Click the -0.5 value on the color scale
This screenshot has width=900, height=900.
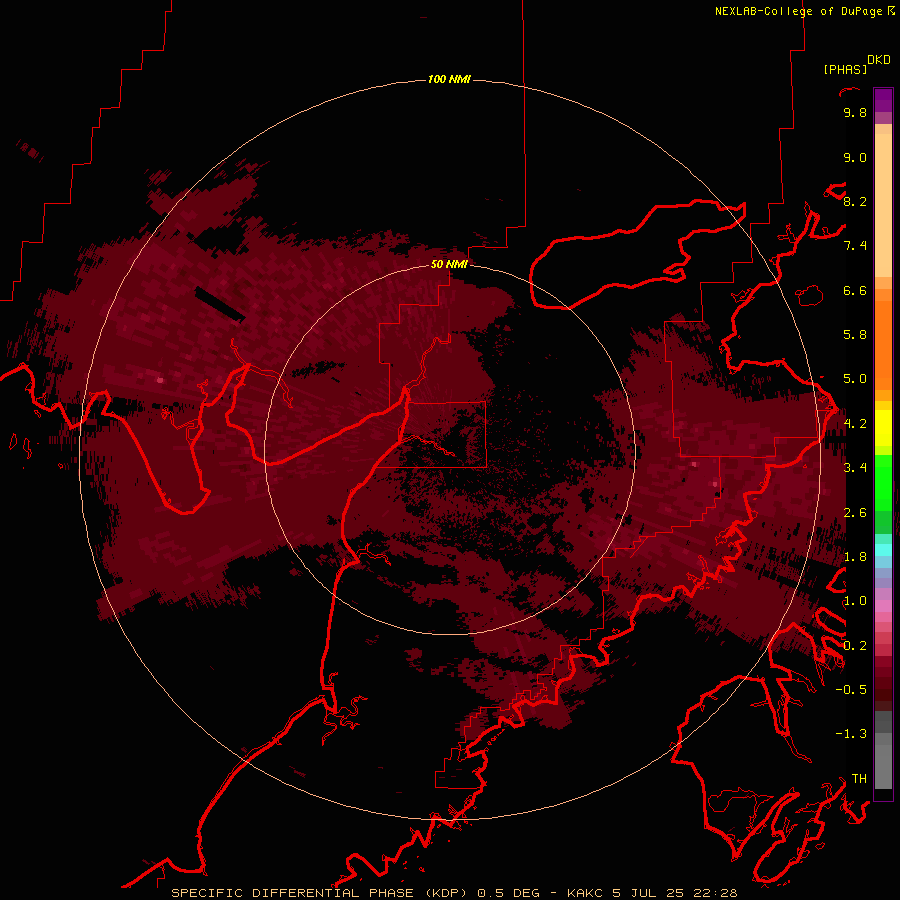[851, 690]
